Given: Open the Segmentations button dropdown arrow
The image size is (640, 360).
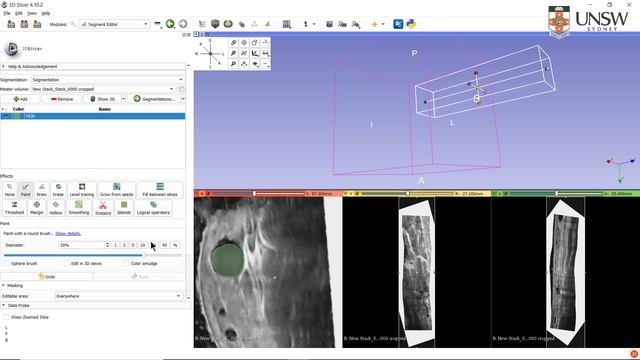Looking at the screenshot, I should pos(182,99).
